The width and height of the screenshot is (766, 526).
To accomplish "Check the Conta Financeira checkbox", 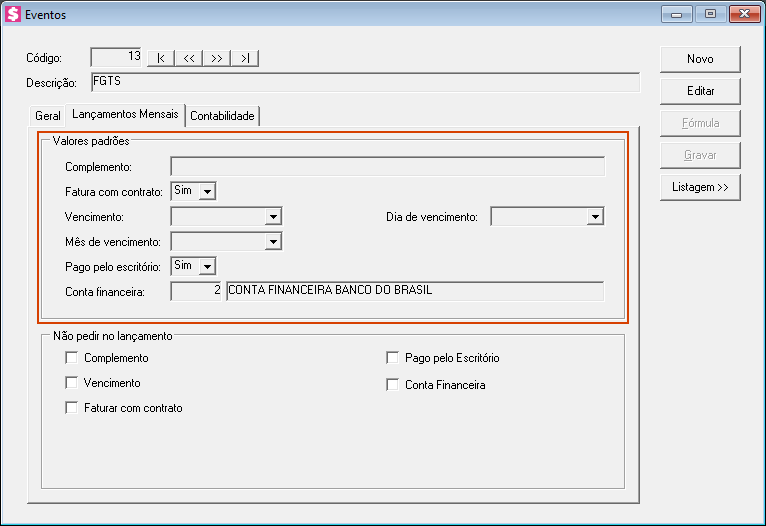I will pos(392,384).
